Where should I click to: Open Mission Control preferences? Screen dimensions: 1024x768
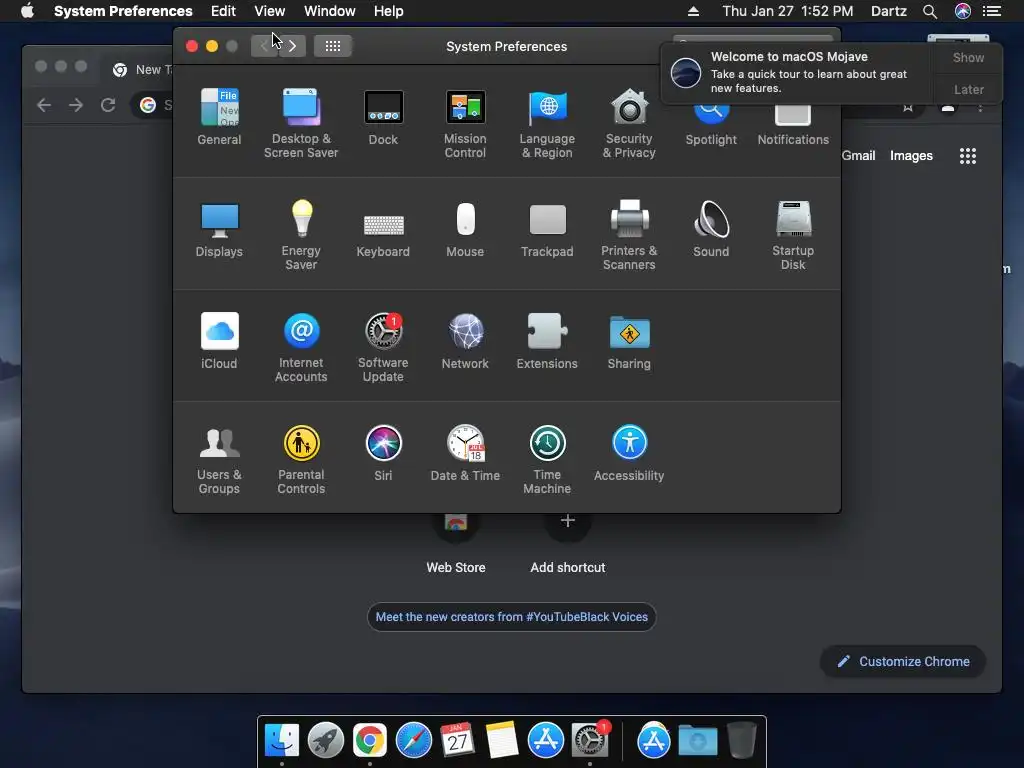(x=465, y=123)
